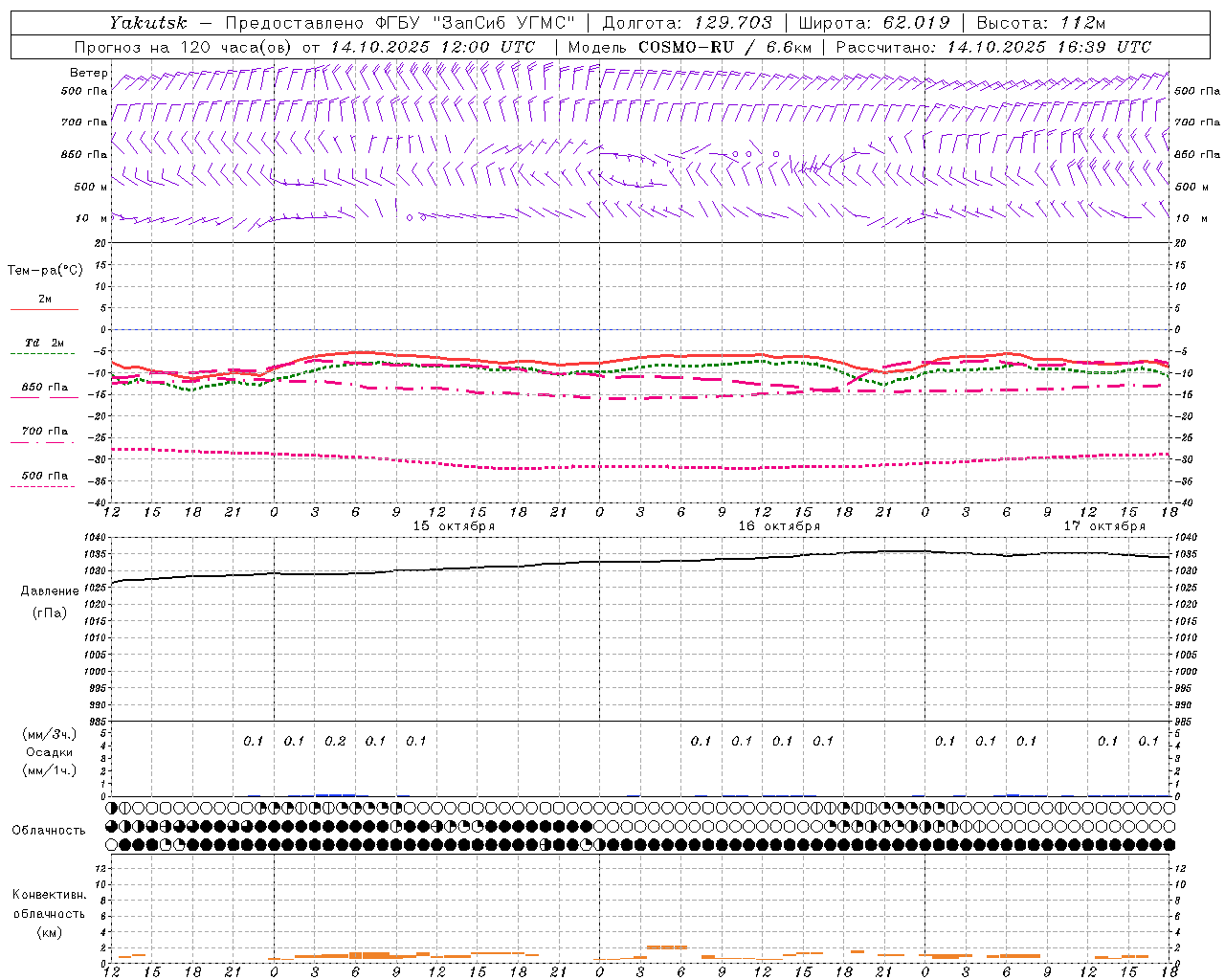
Task: Click the Модель COSMO-RU / 6.6км label
Action: pos(690,47)
